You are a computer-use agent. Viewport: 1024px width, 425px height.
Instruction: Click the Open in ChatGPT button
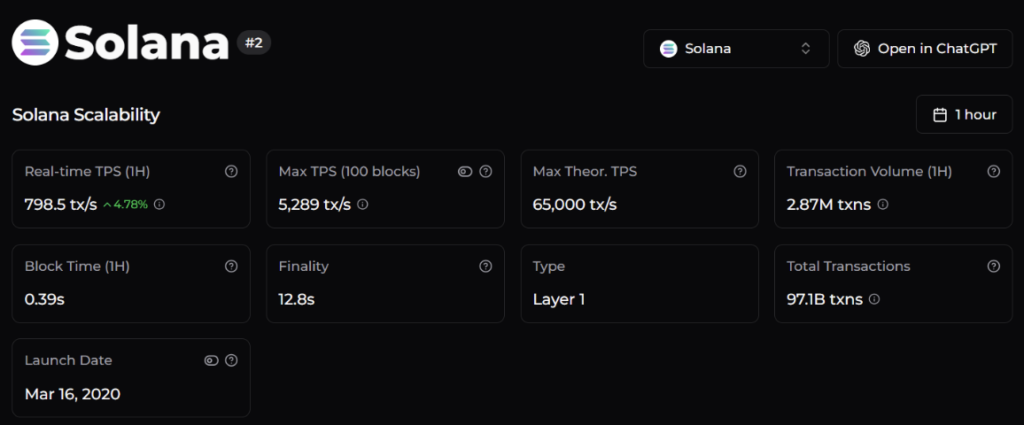click(x=924, y=48)
